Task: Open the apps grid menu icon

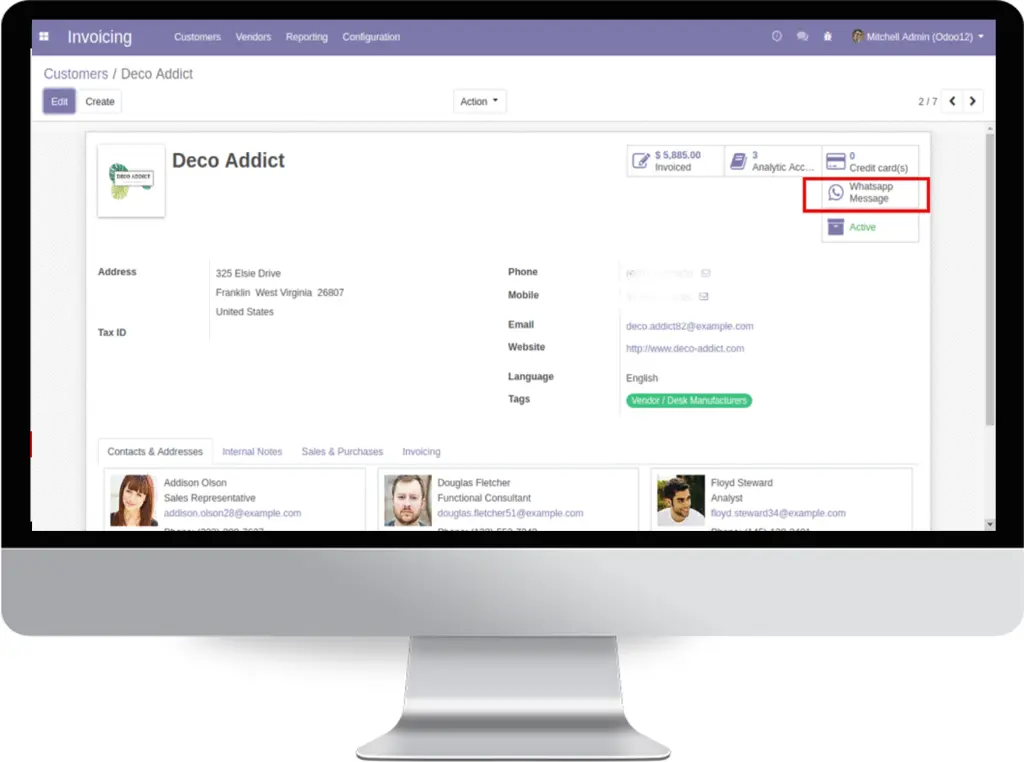Action: pos(44,37)
